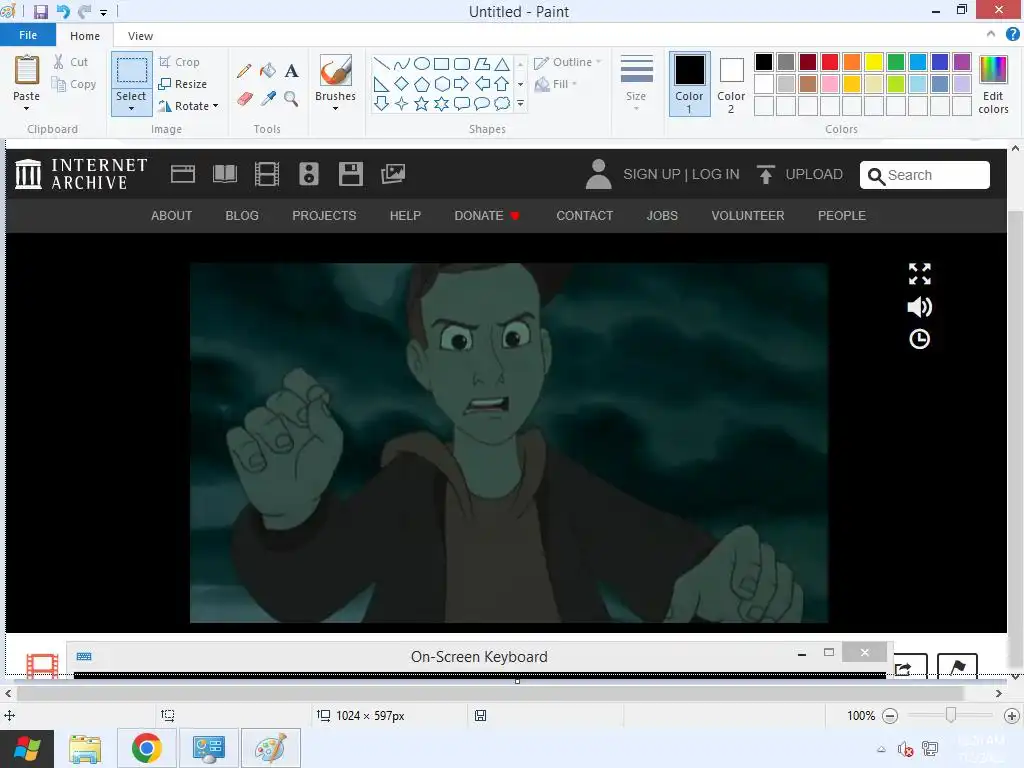The height and width of the screenshot is (768, 1024).
Task: Click the horizontal scrollbar right arrow
Action: point(999,693)
